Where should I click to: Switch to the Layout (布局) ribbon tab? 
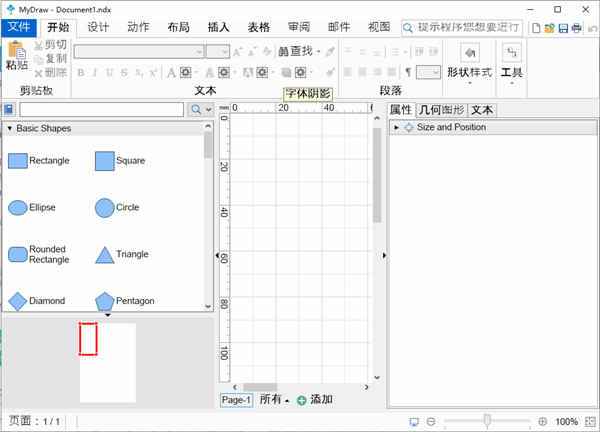[x=178, y=27]
